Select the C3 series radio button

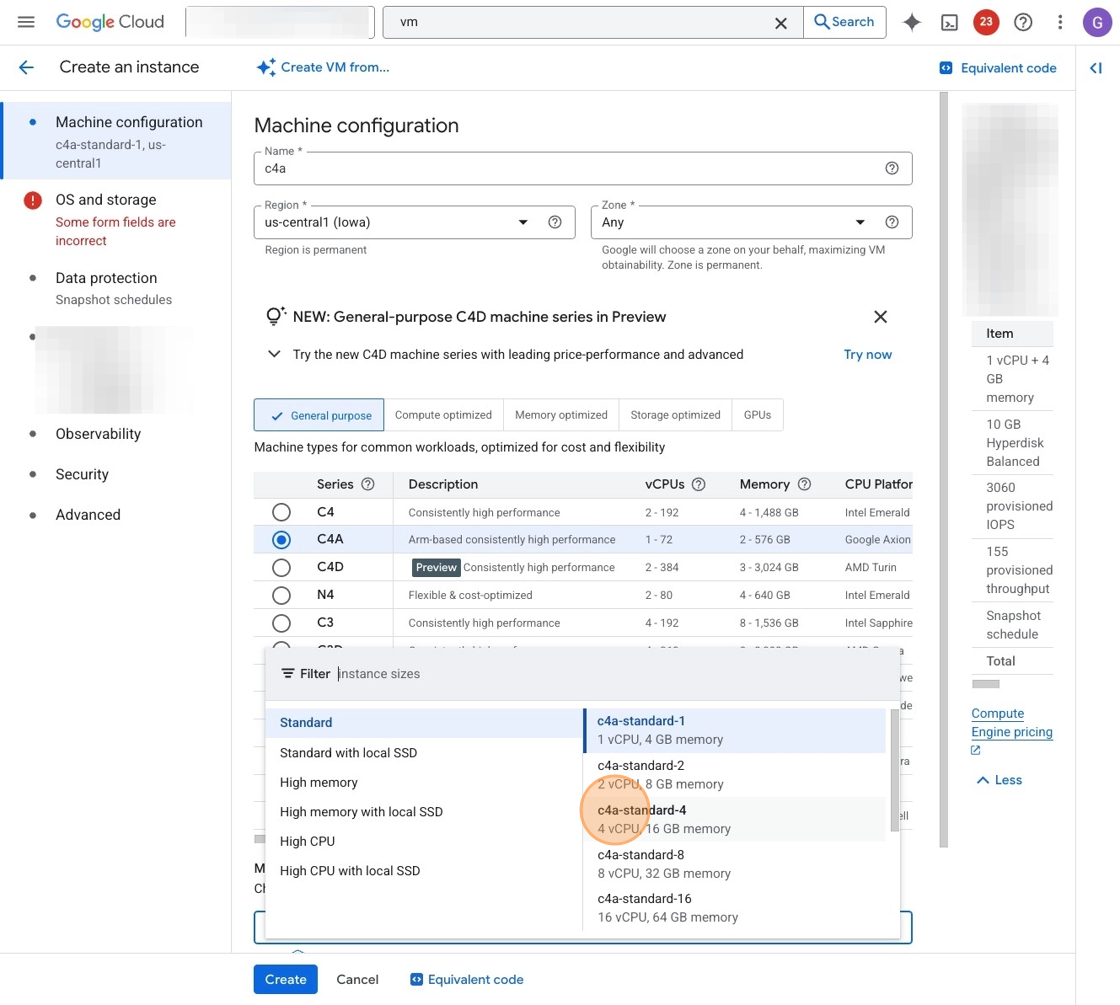click(x=281, y=624)
